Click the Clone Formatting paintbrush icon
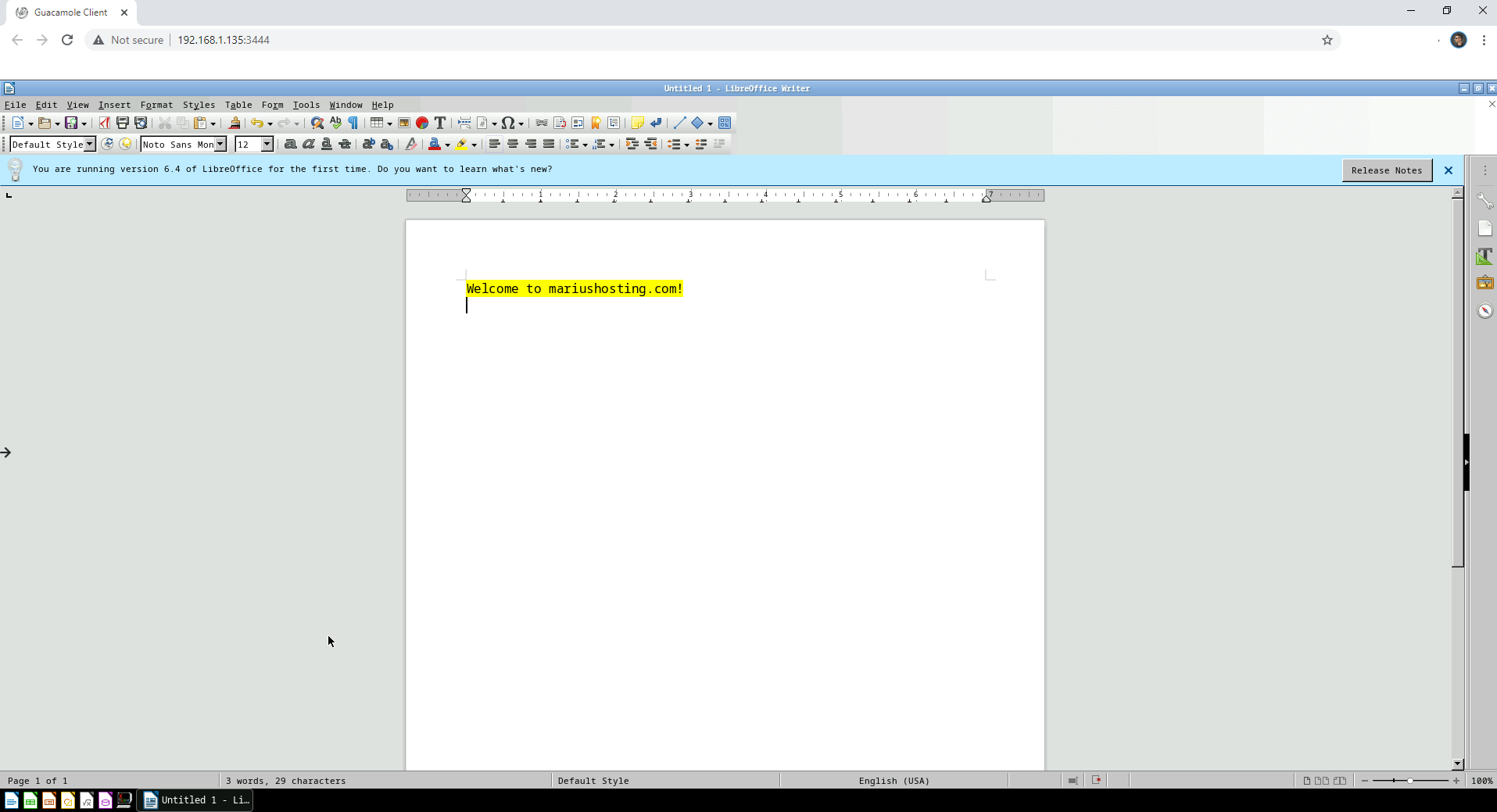Viewport: 1497px width, 812px height. coord(234,123)
